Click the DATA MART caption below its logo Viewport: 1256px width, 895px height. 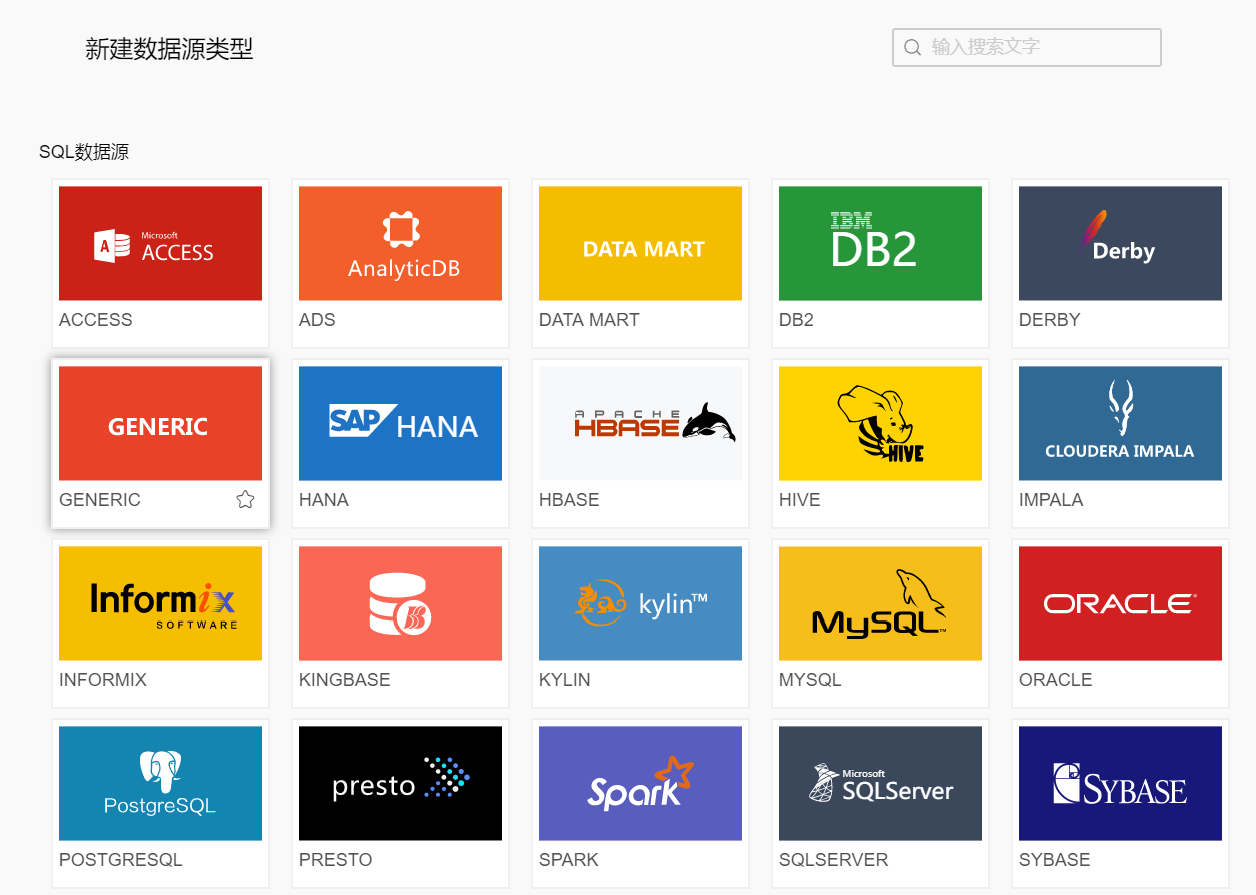(x=589, y=320)
